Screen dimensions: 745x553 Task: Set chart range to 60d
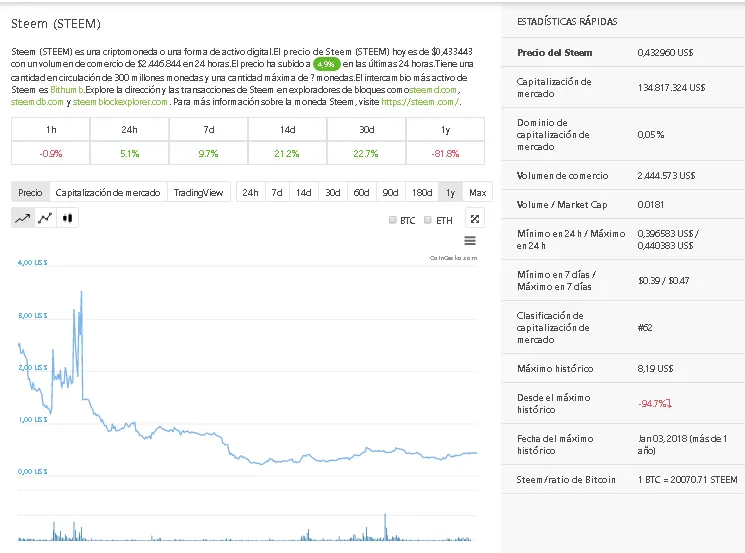pos(361,192)
